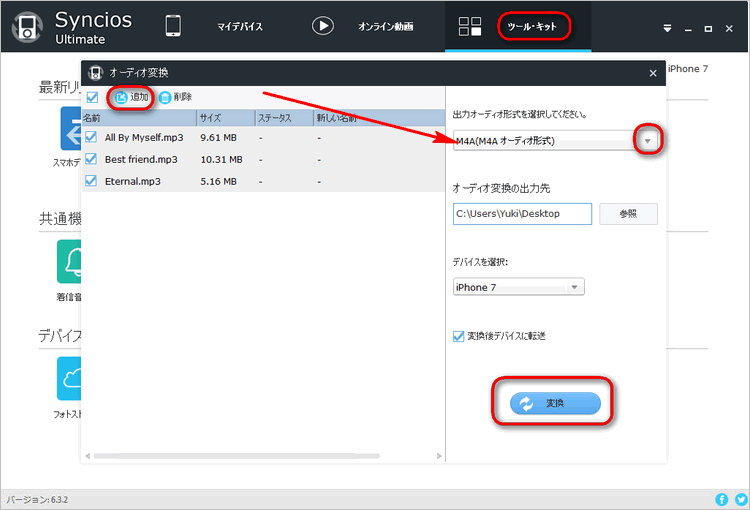750x510 pixels.
Task: Open オンライン動画 tab
Action: click(x=386, y=27)
